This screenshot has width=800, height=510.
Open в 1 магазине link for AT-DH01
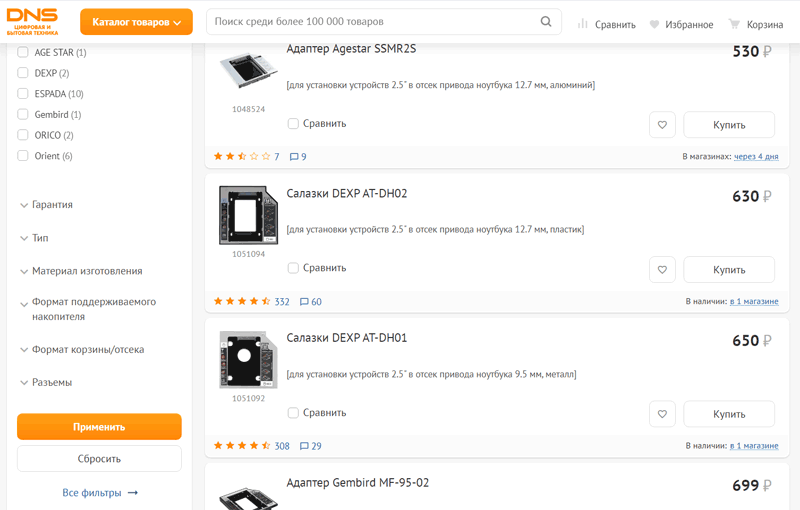[x=754, y=446]
